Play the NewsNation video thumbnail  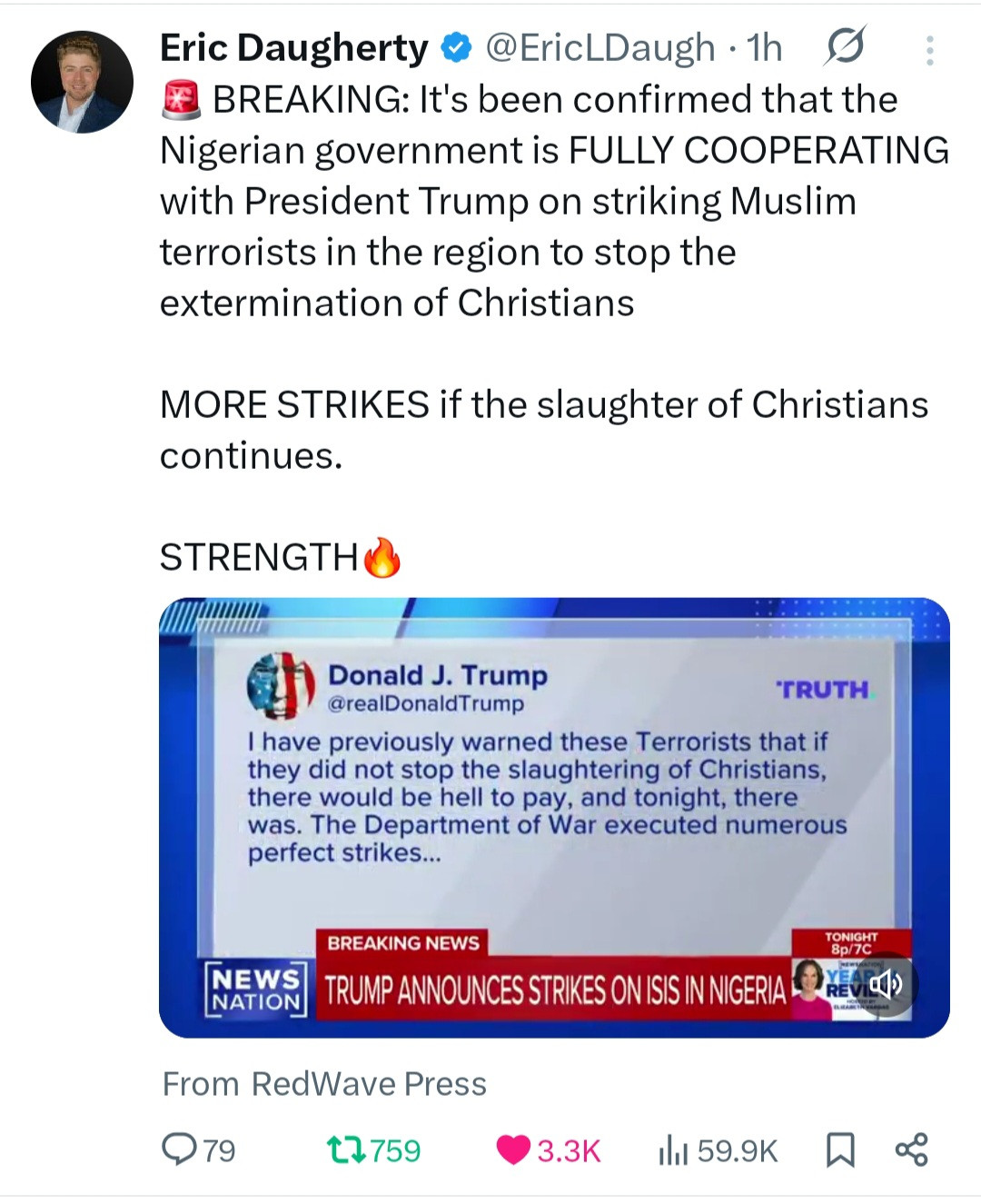(554, 817)
